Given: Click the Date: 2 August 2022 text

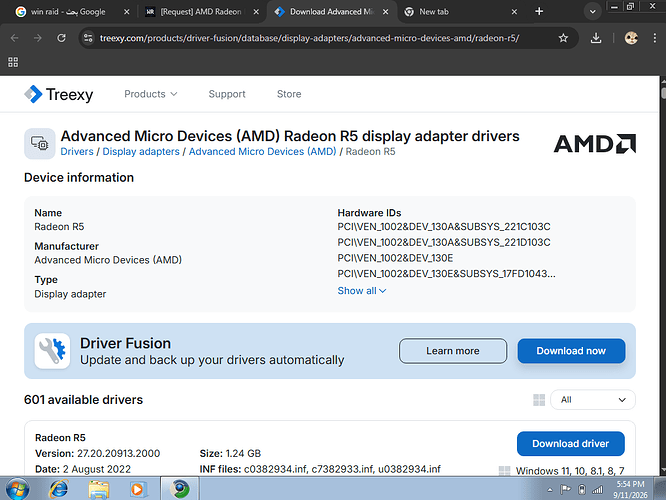Looking at the screenshot, I should click(83, 469).
